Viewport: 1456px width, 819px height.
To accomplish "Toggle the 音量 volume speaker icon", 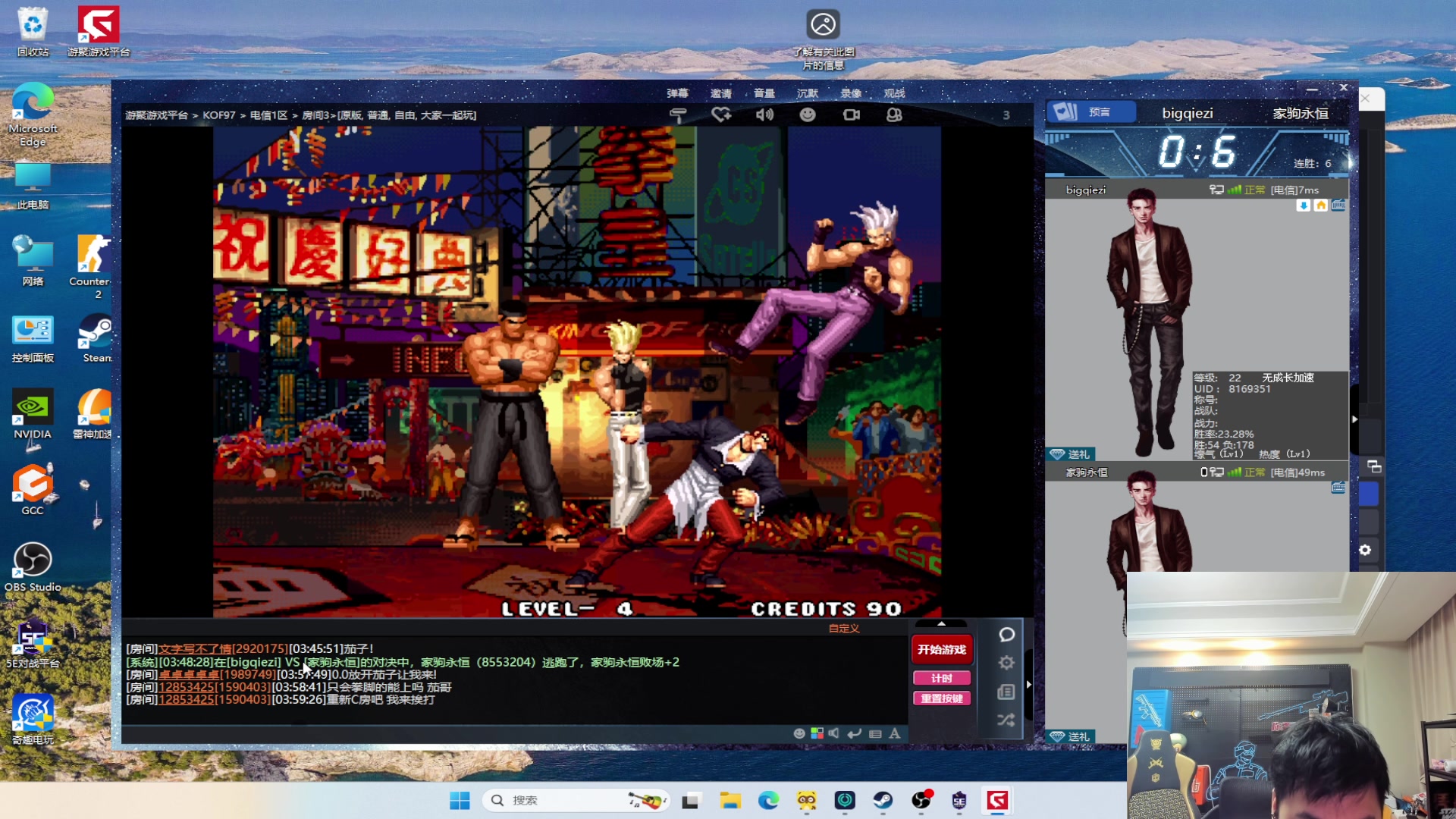I will pos(764,115).
